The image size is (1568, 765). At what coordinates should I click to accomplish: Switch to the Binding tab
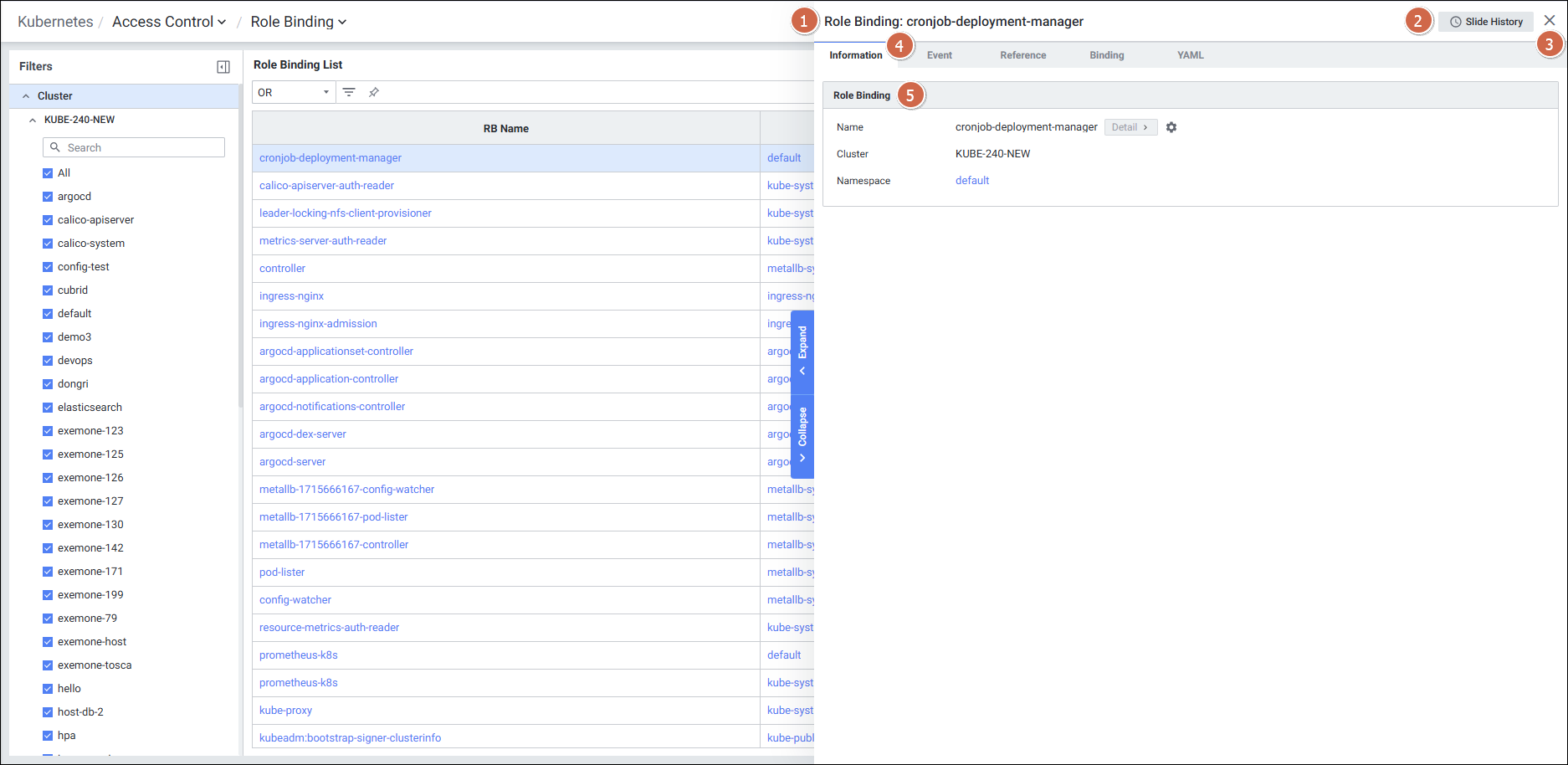tap(1106, 55)
